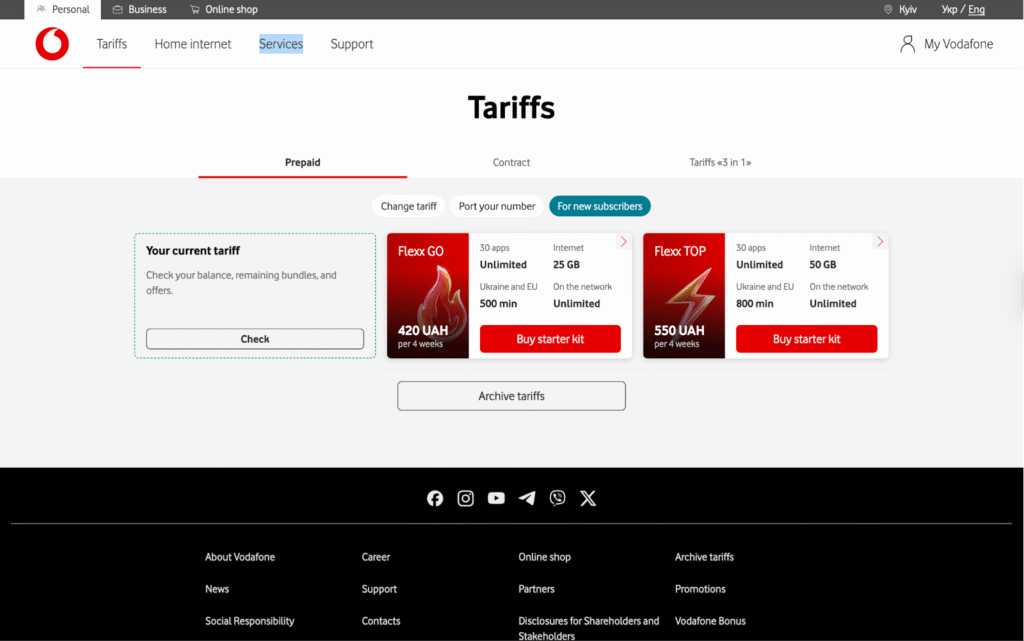The image size is (1024, 641).
Task: Open the Viber social icon
Action: click(558, 498)
